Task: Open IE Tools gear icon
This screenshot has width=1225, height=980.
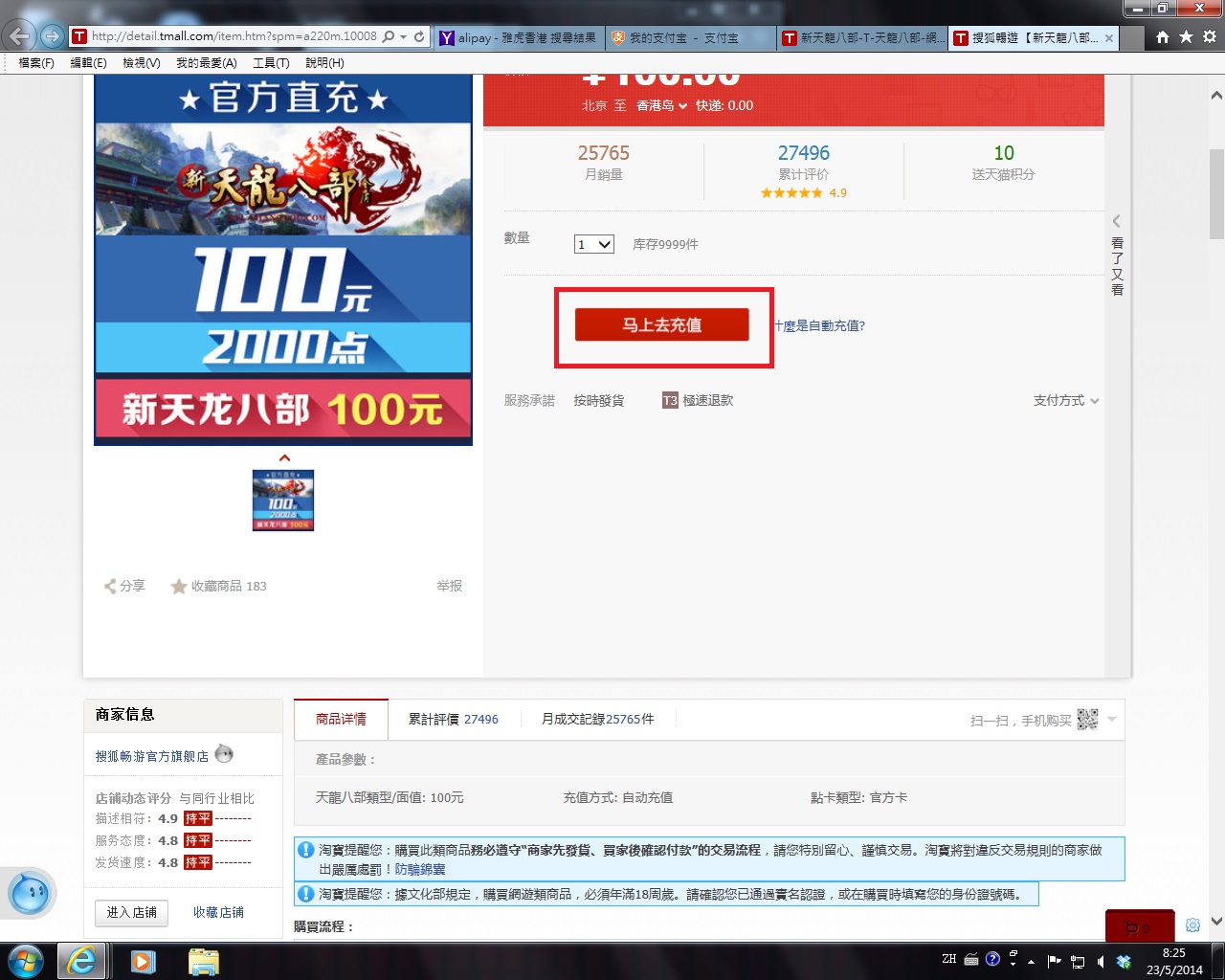Action: (x=1210, y=36)
